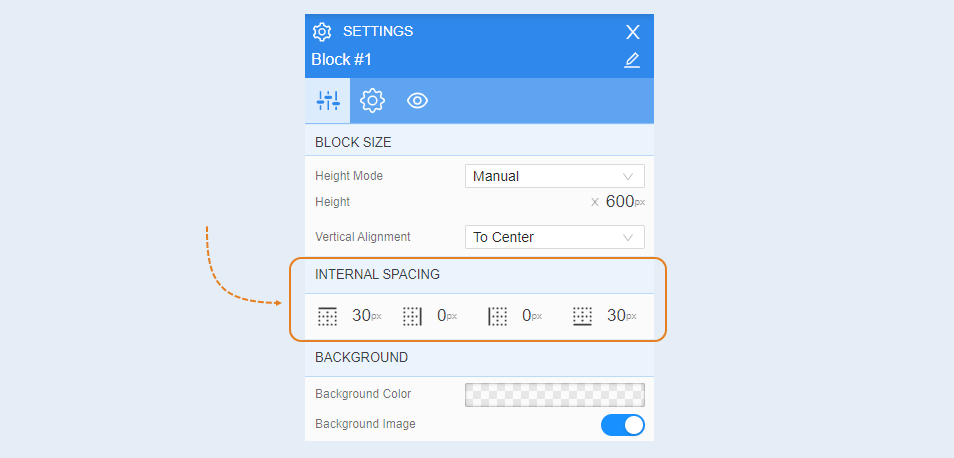Open the Height Mode dropdown
Viewport: 954px width, 458px height.
pos(555,176)
